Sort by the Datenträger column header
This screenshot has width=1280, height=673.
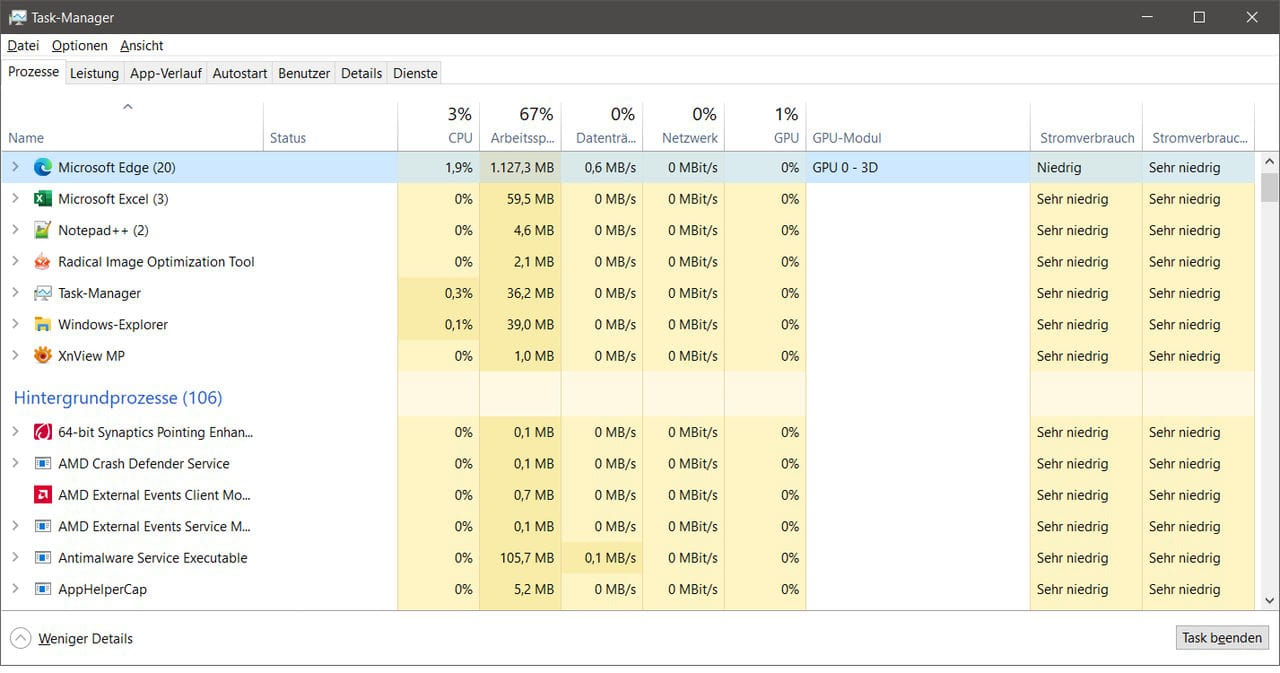pyautogui.click(x=601, y=126)
